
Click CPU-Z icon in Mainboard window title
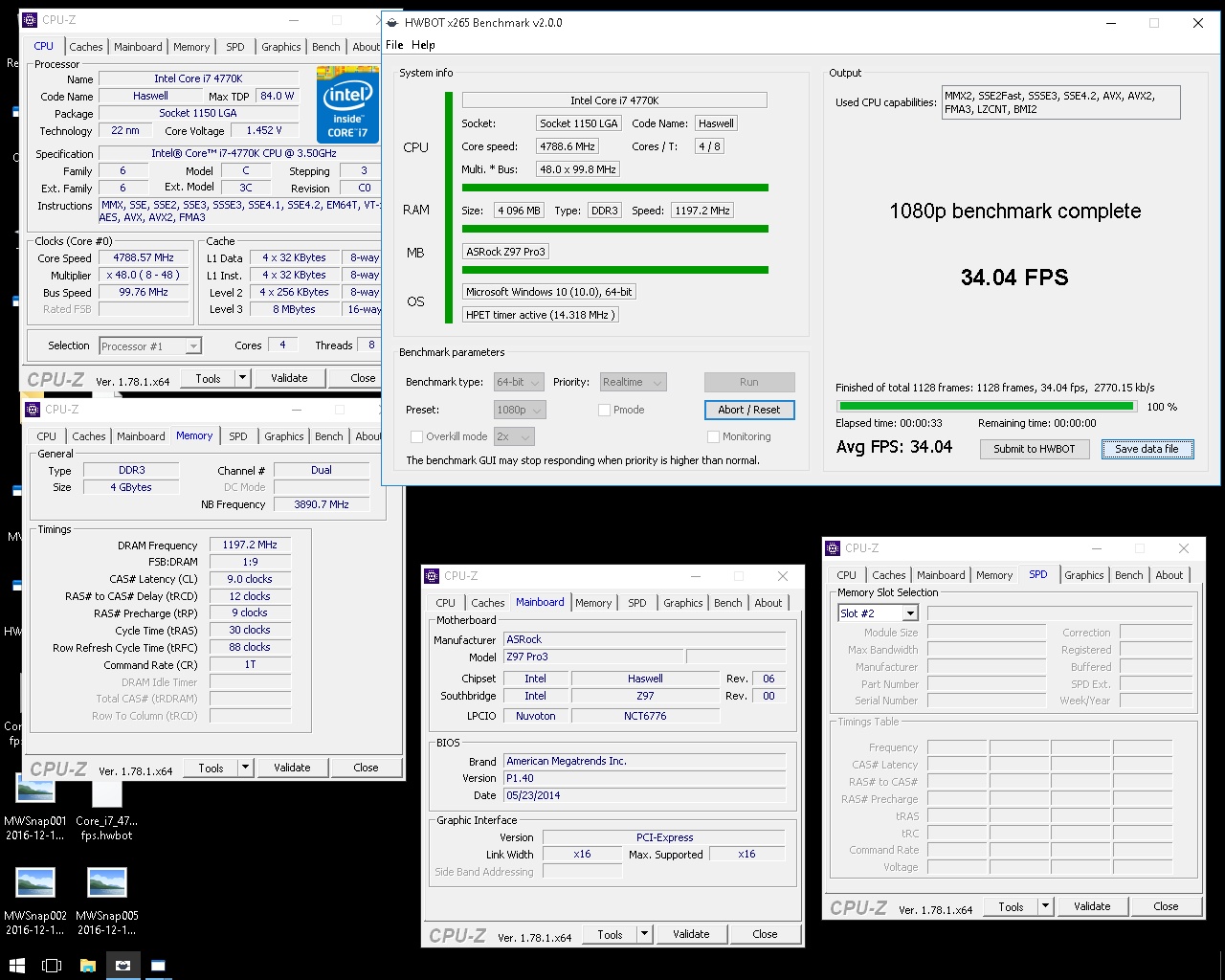(434, 576)
